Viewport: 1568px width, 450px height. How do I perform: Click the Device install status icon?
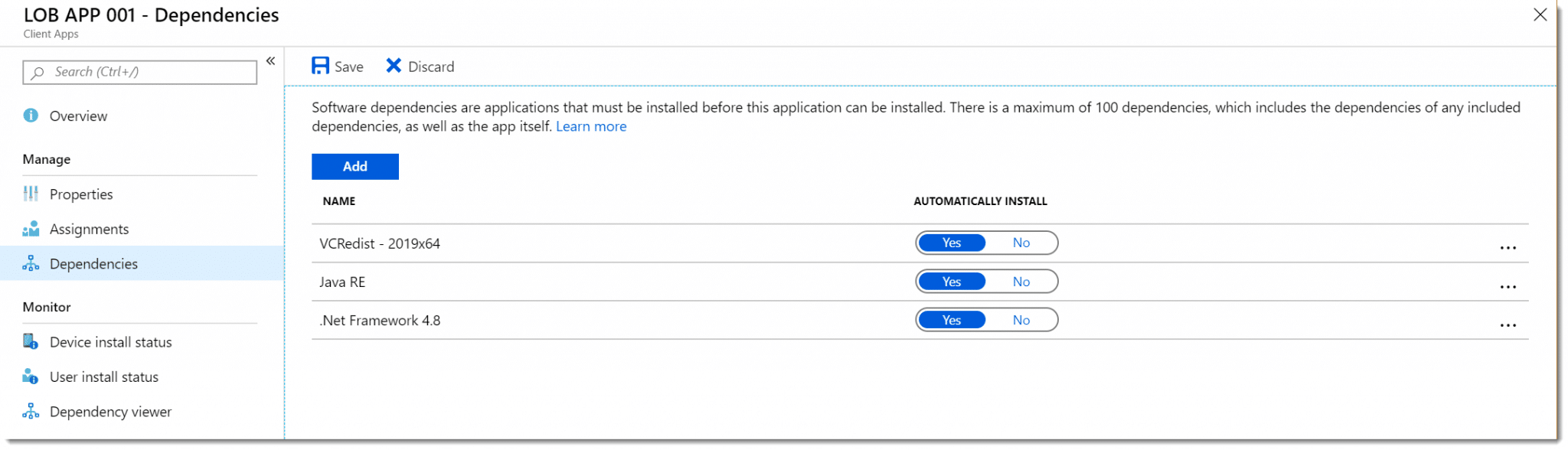31,341
